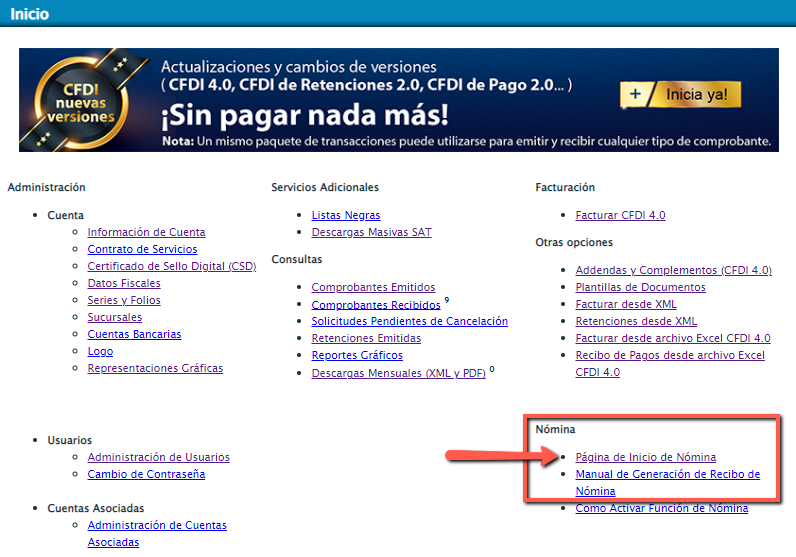Image resolution: width=796 pixels, height=557 pixels.
Task: Click the CFDI nuevas versiones badge
Action: tap(81, 103)
